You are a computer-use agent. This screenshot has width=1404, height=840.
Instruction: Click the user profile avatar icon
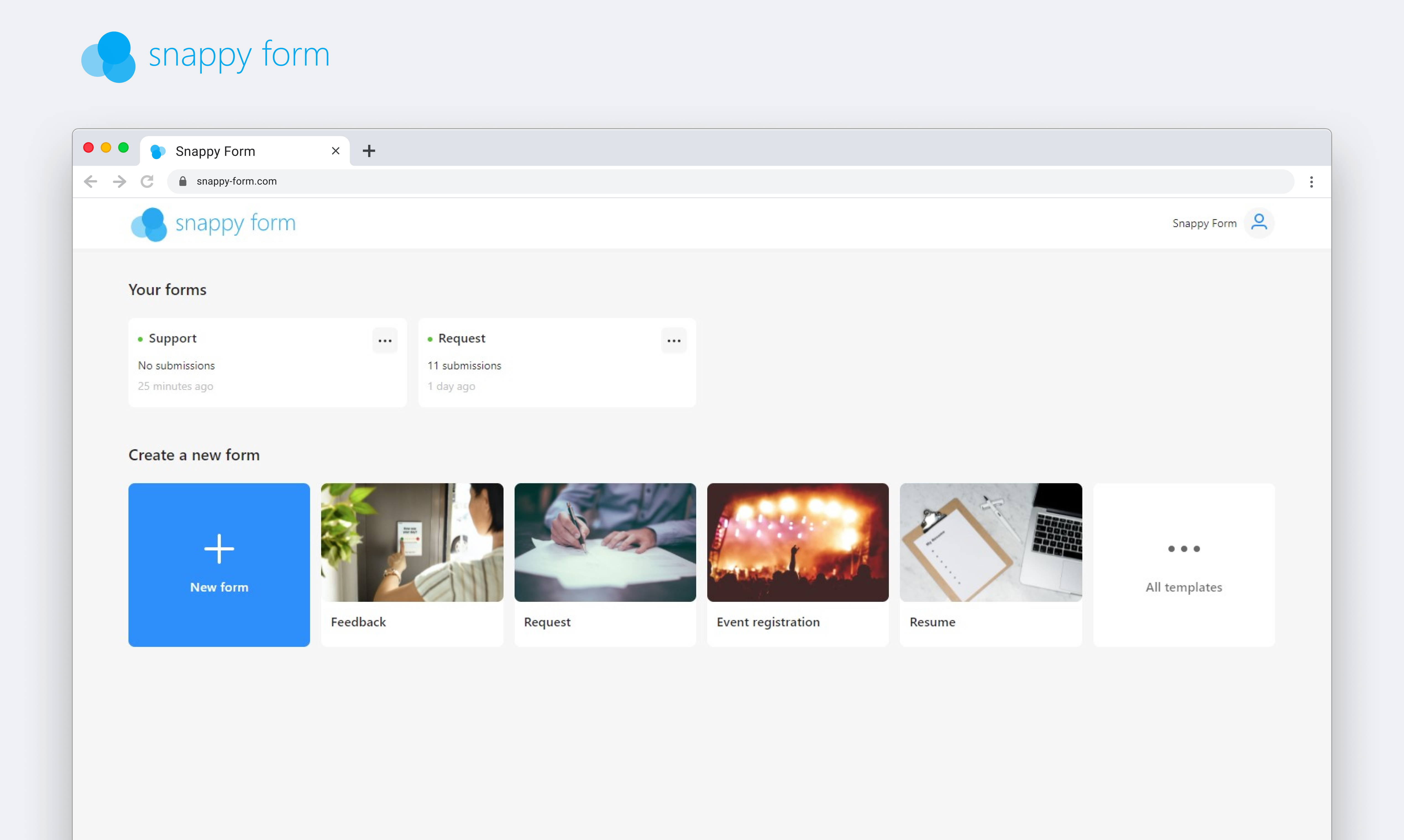(x=1259, y=222)
